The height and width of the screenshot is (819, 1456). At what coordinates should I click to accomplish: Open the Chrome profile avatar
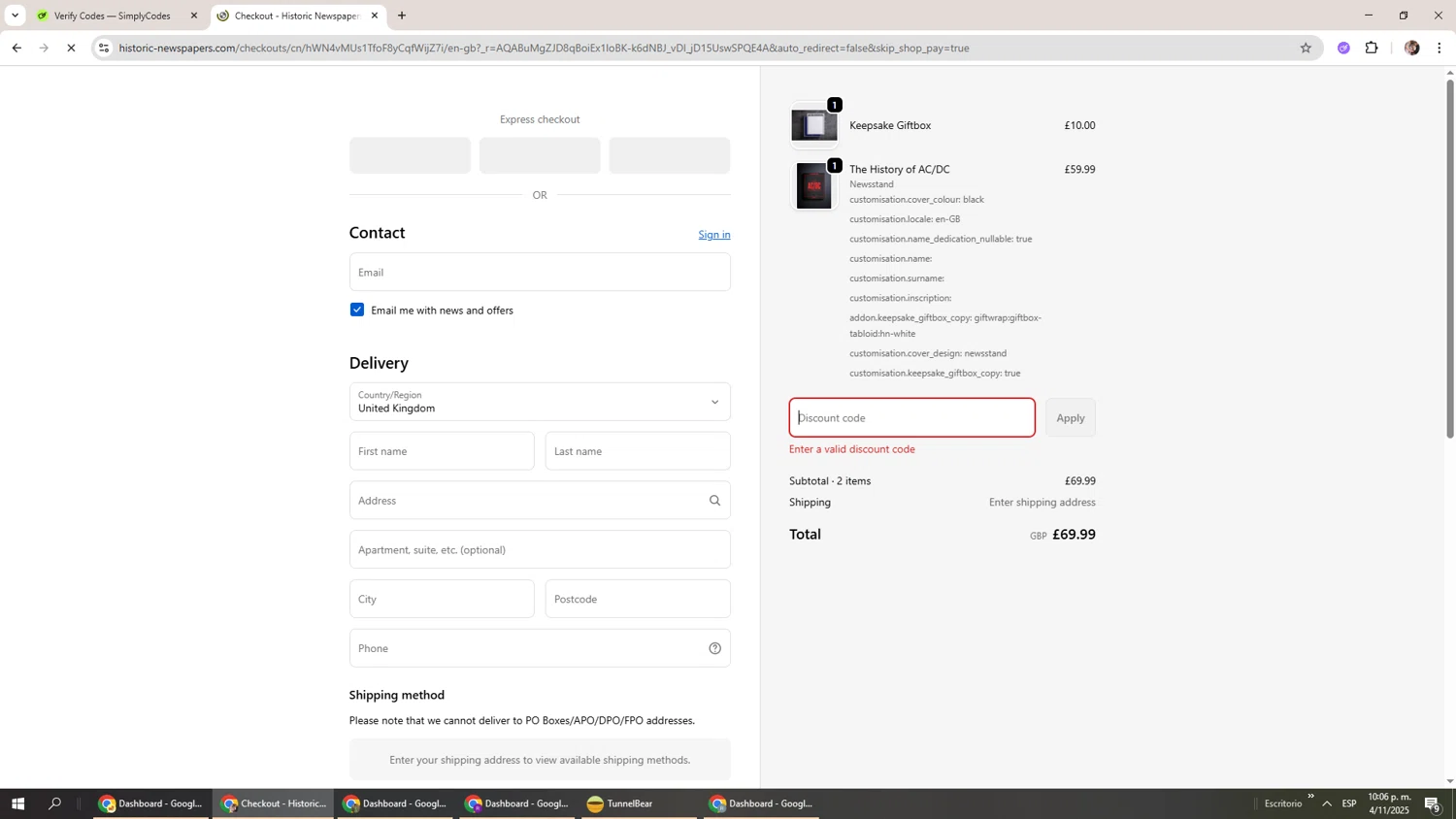coord(1411,48)
